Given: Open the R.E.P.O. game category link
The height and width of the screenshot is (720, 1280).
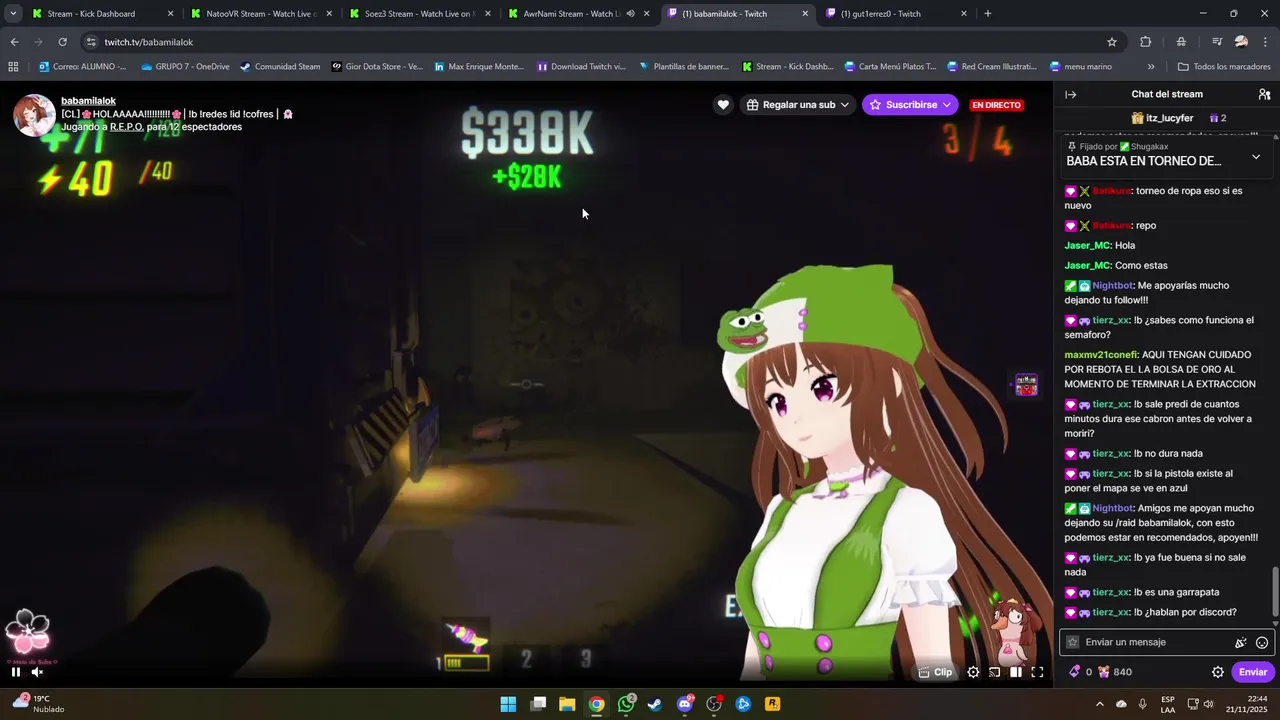Looking at the screenshot, I should [126, 127].
